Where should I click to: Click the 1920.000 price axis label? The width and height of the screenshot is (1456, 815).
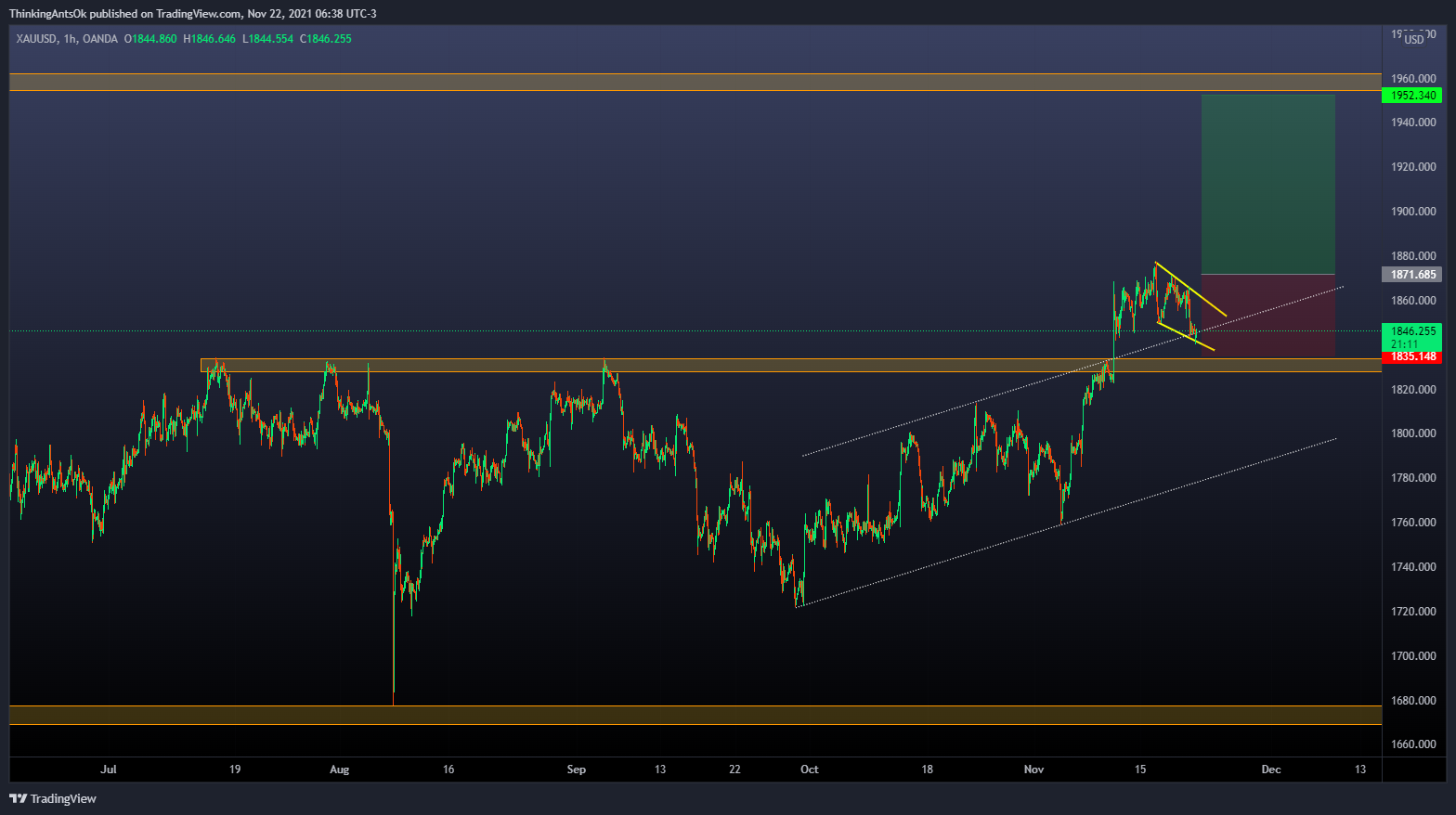pyautogui.click(x=1413, y=167)
